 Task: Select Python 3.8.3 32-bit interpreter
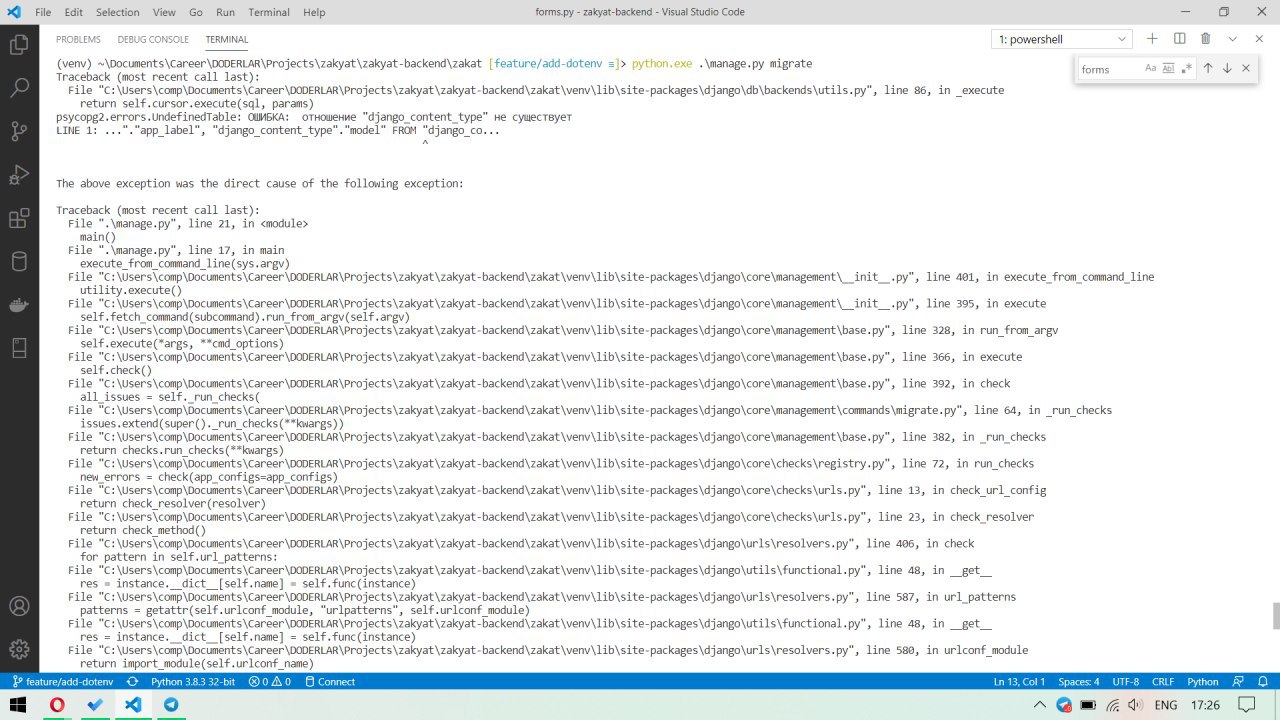[x=193, y=682]
